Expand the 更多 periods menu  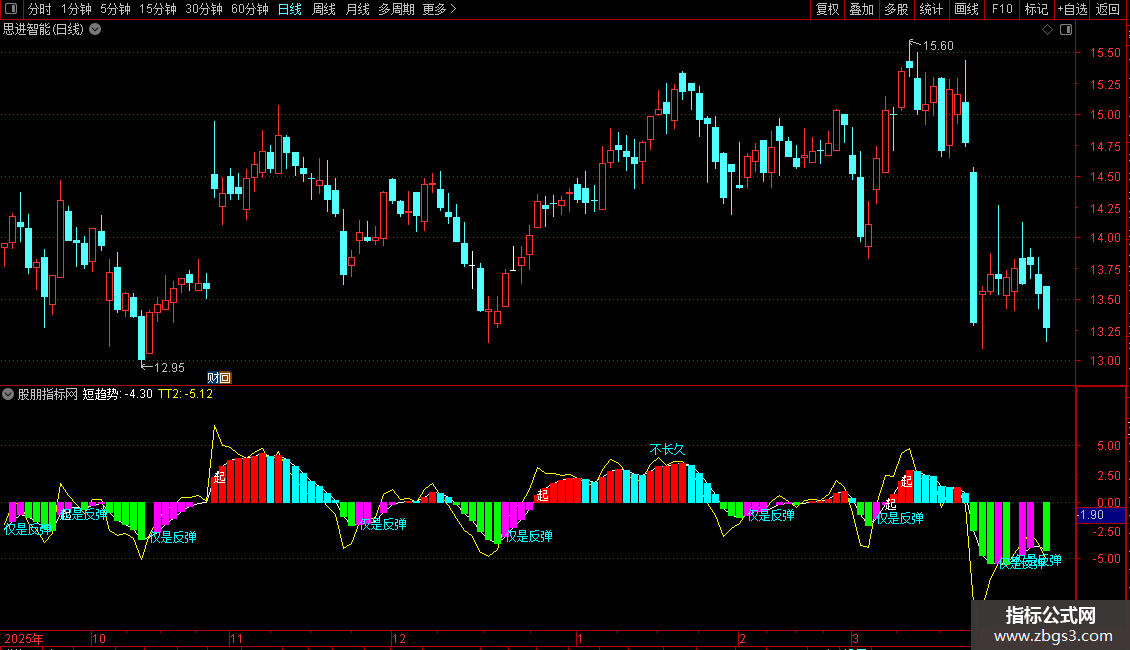click(439, 9)
